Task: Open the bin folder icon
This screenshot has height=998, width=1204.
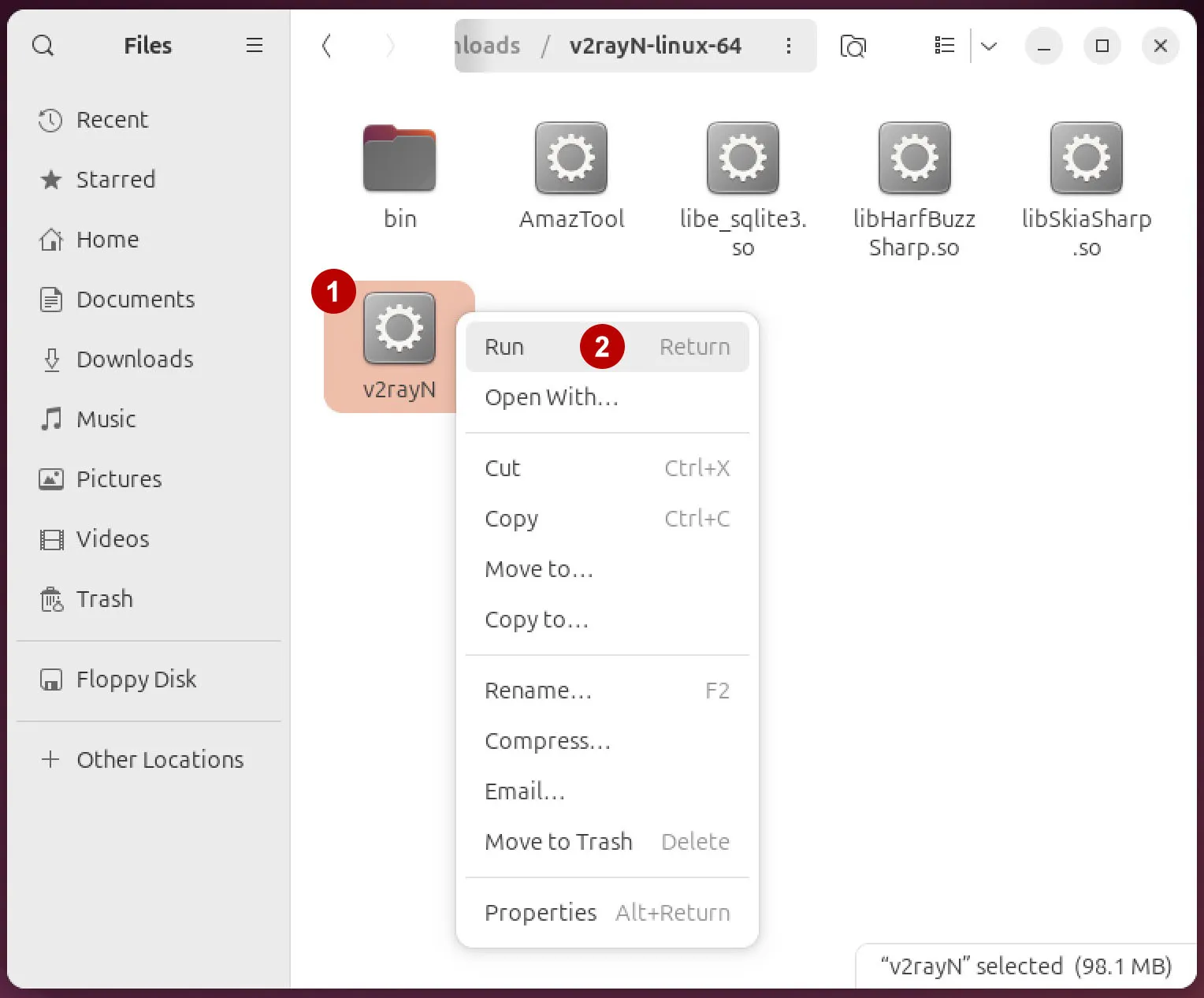Action: 399,158
